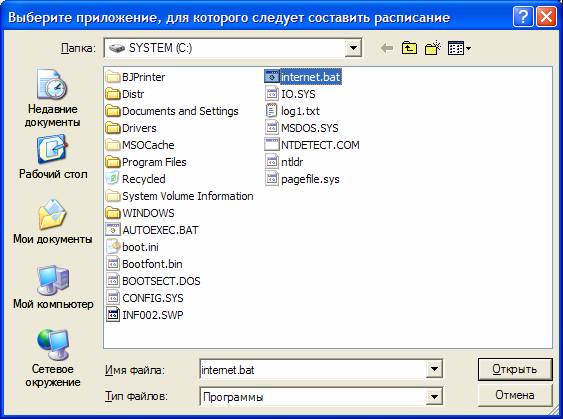Open Network Places (Сетевое окружение) shortcut
This screenshot has width=563, height=419.
pos(53,358)
